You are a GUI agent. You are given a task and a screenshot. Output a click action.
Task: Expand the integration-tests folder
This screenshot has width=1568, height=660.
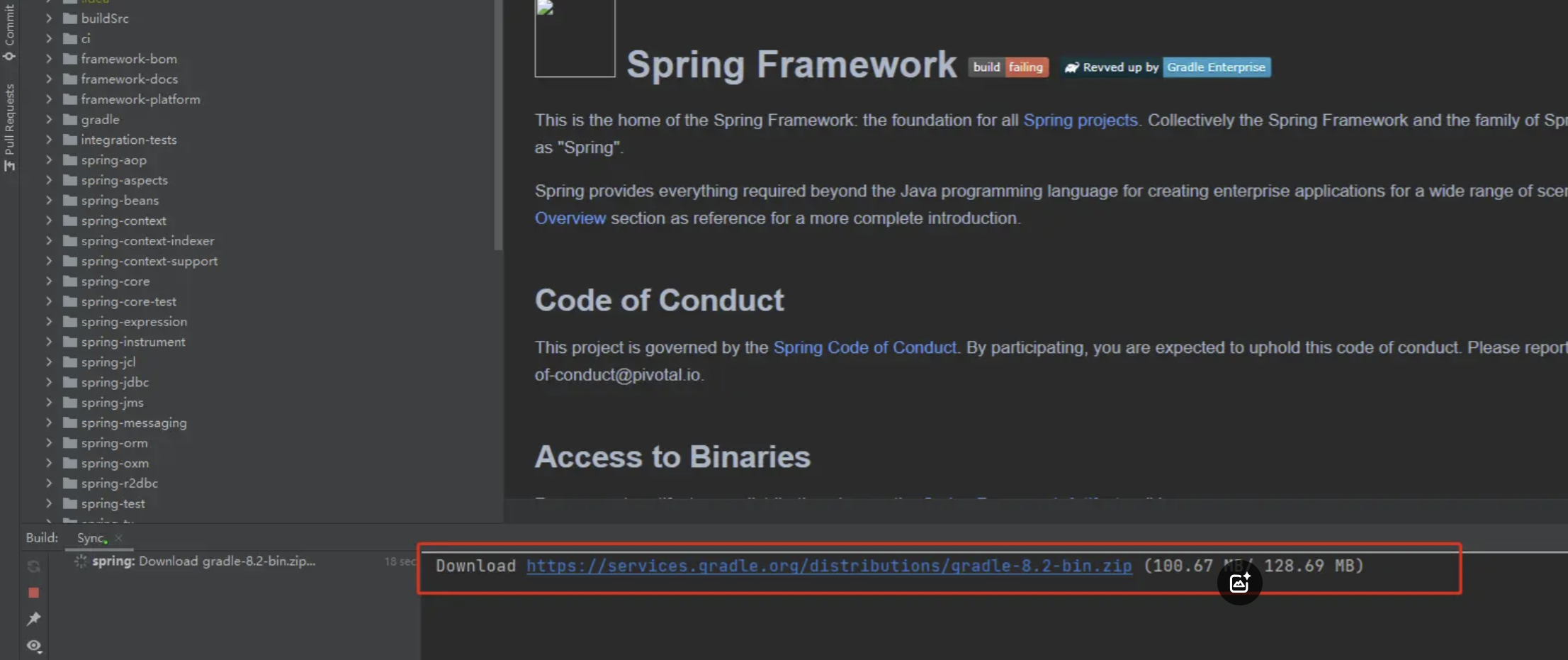click(x=49, y=140)
